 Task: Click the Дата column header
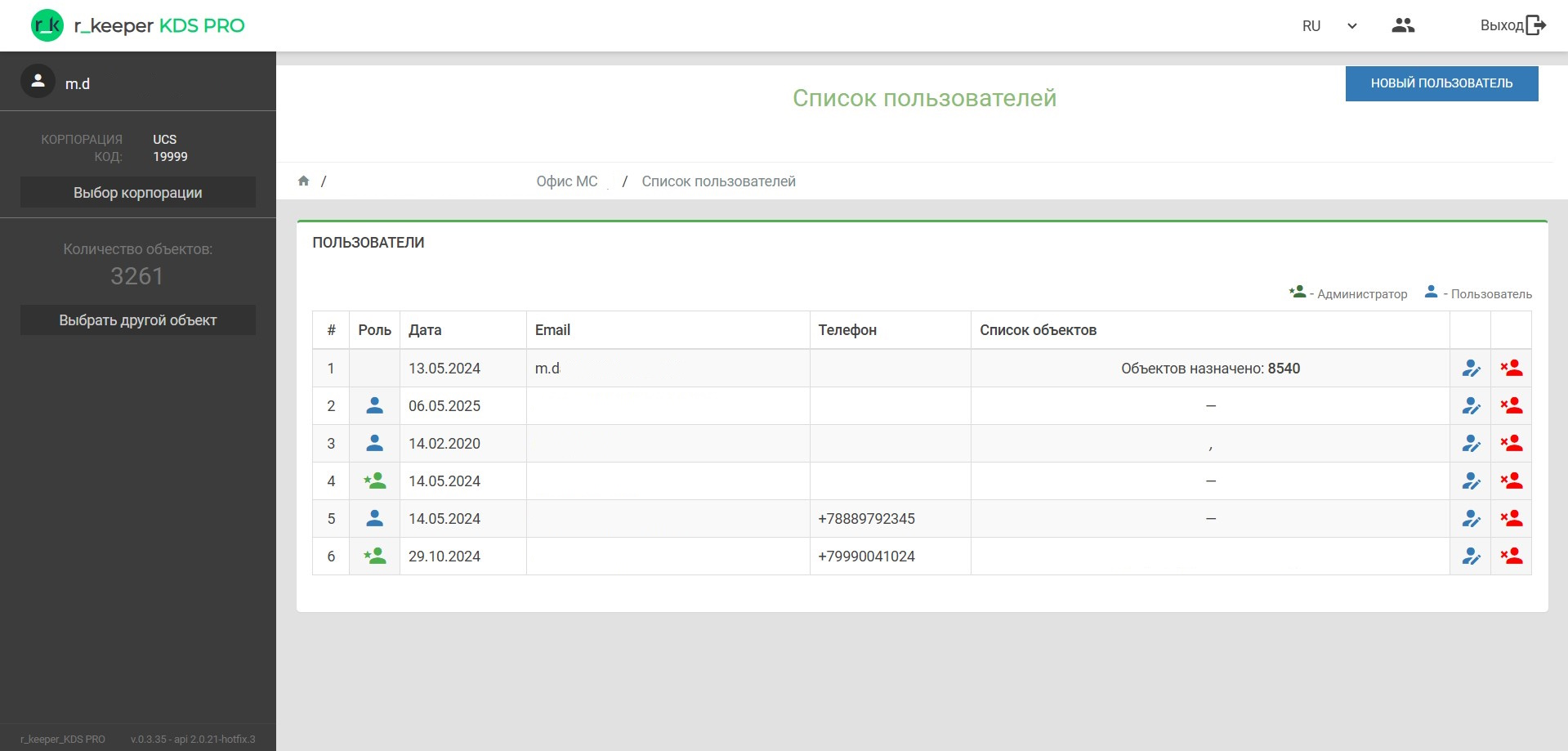click(x=425, y=330)
